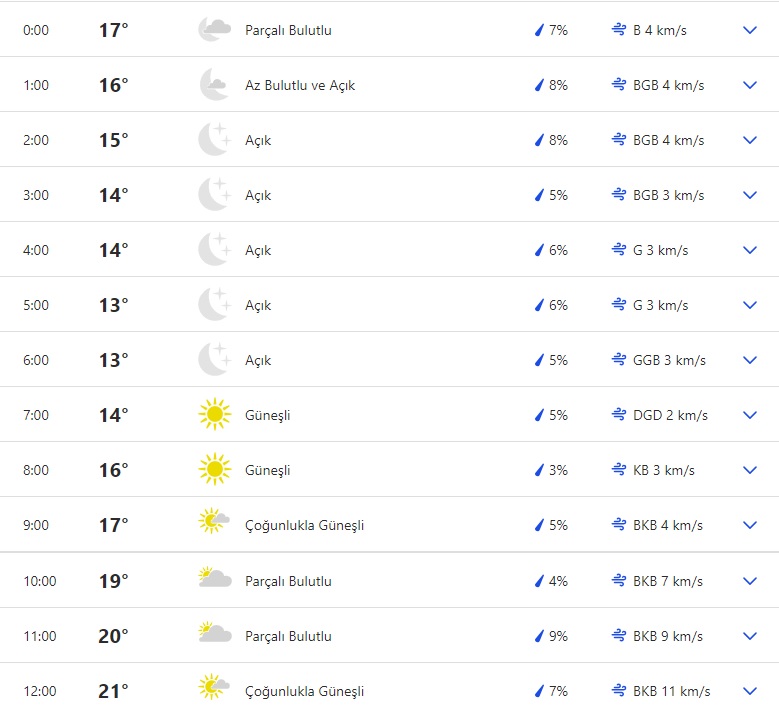Click "BKB 9 km/s" wind value

pos(668,636)
